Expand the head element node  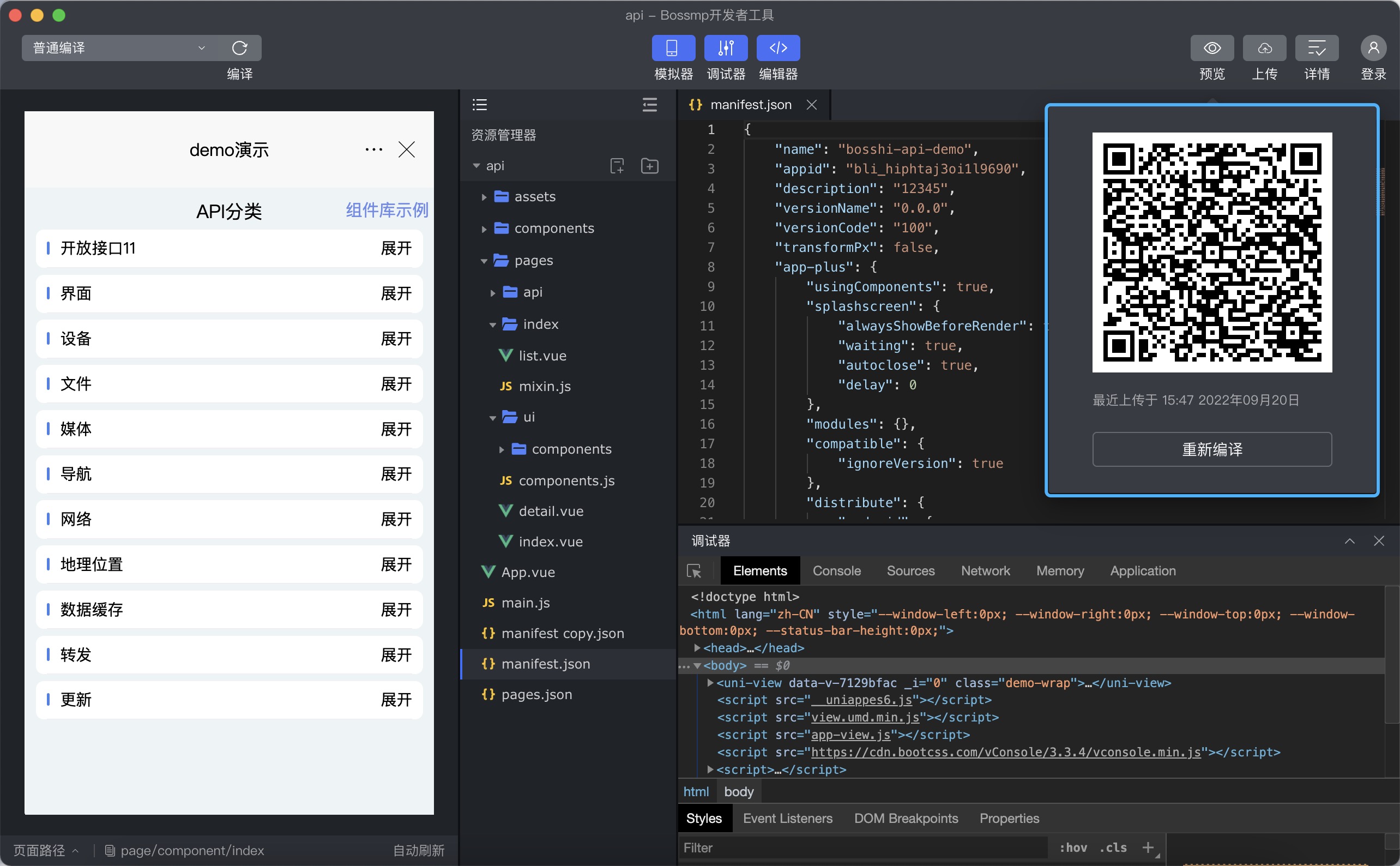coord(697,648)
